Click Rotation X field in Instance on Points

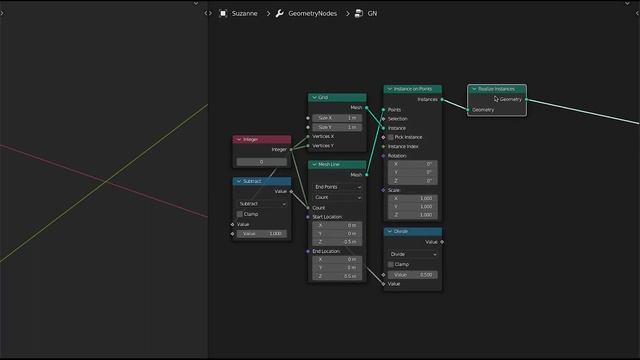413,164
